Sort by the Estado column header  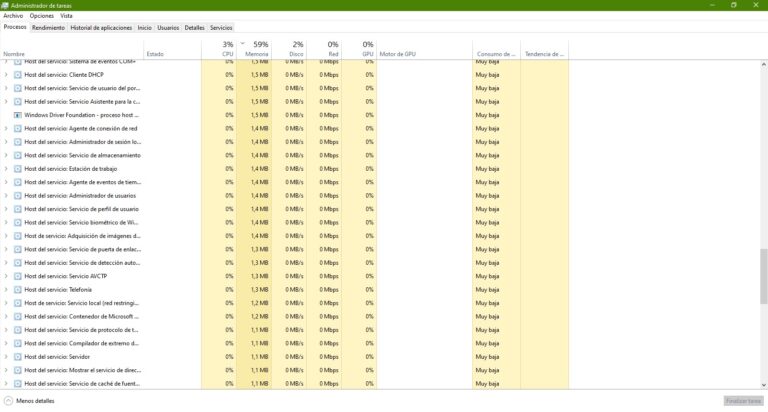pos(172,49)
